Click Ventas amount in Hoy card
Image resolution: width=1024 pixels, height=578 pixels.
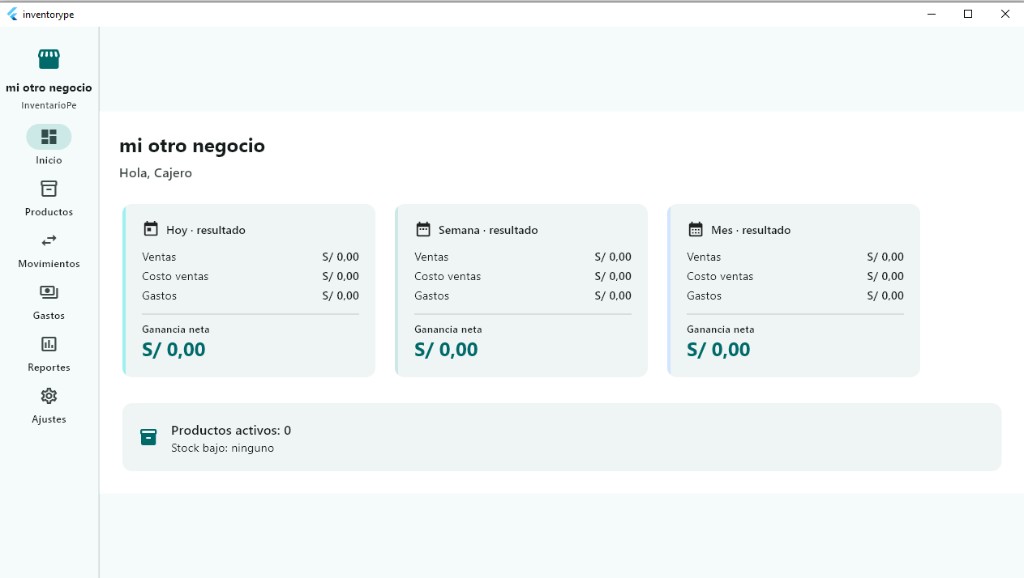pos(340,257)
